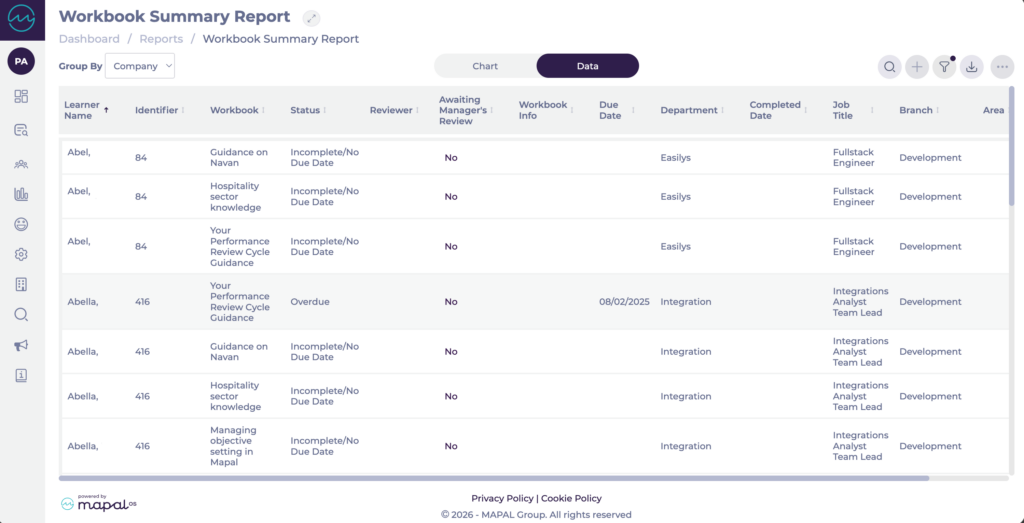
Task: Go to Dashboard in the breadcrumb
Action: pos(89,39)
